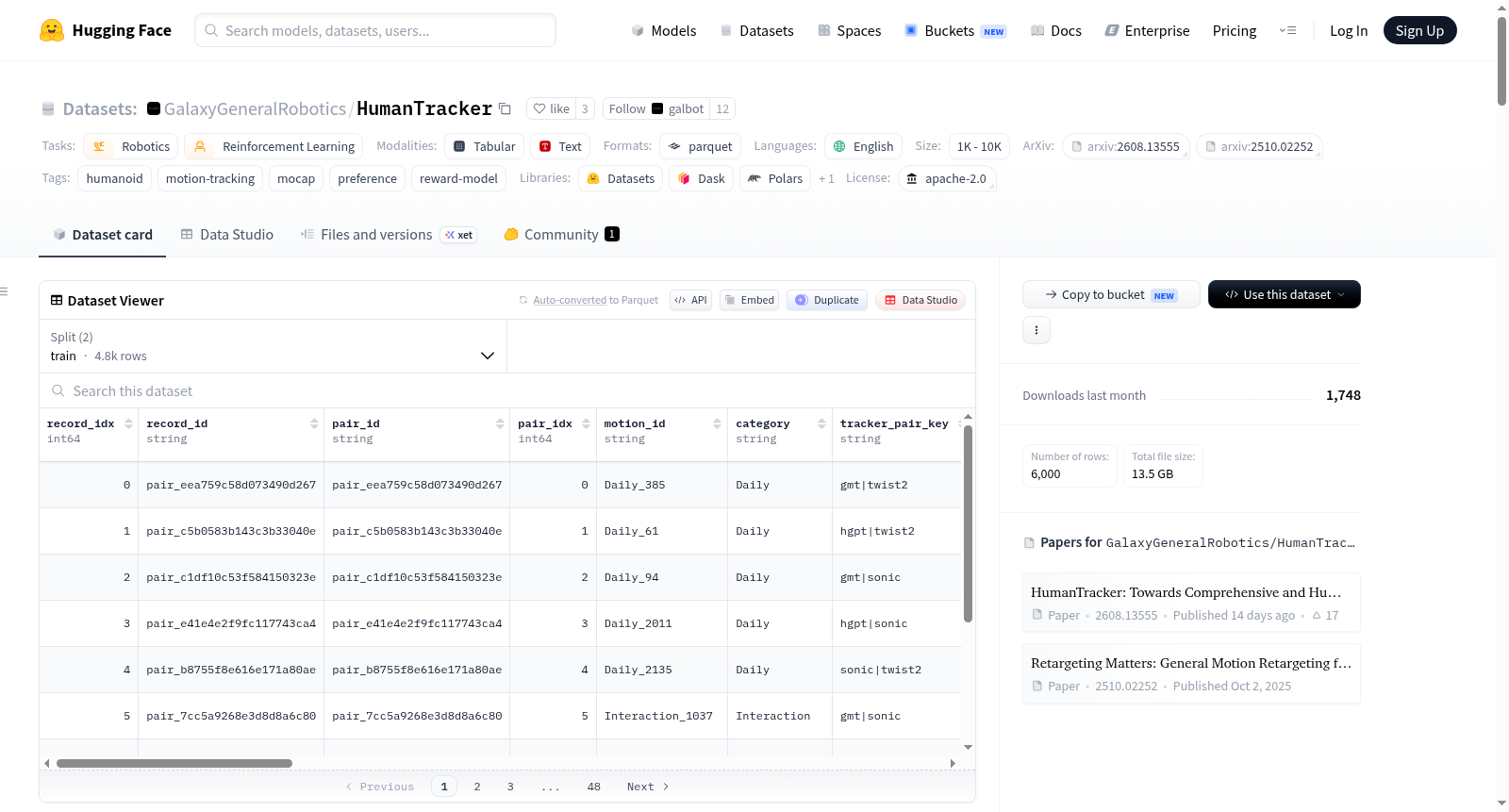Open the navigation more-menu icon
Image resolution: width=1509 pixels, height=812 pixels.
(1287, 30)
